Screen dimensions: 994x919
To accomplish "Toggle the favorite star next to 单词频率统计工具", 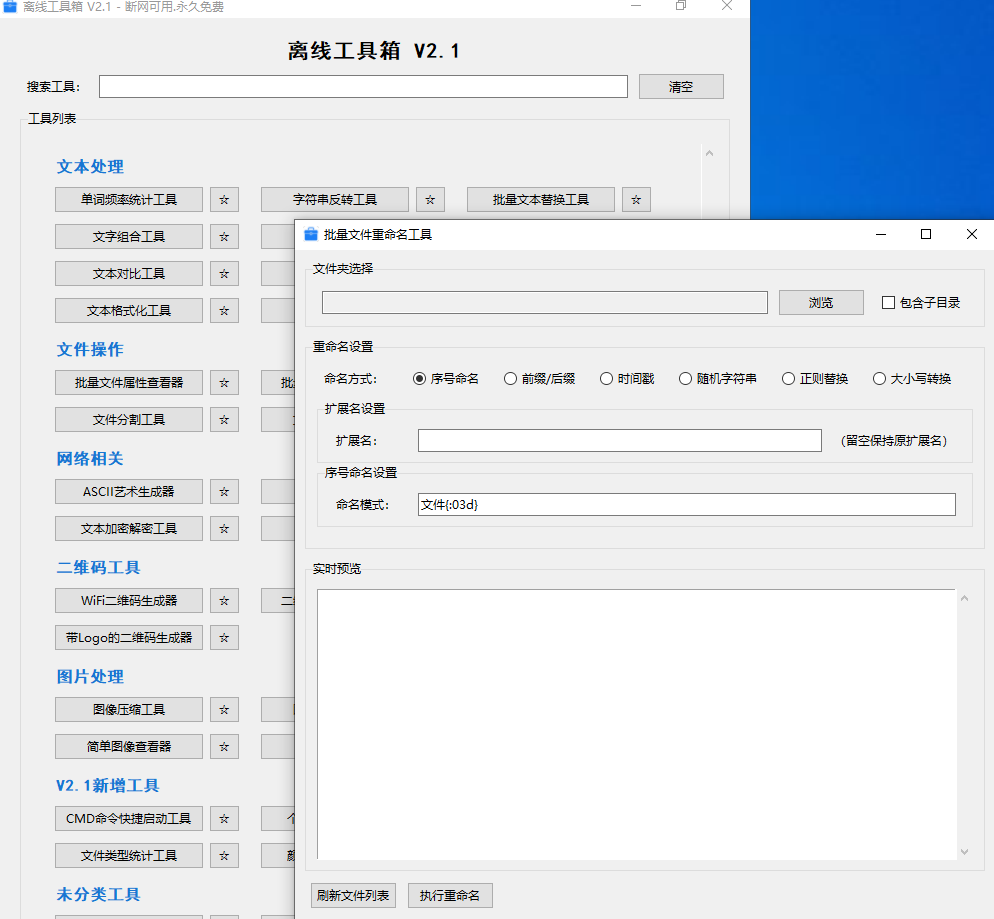I will [224, 199].
